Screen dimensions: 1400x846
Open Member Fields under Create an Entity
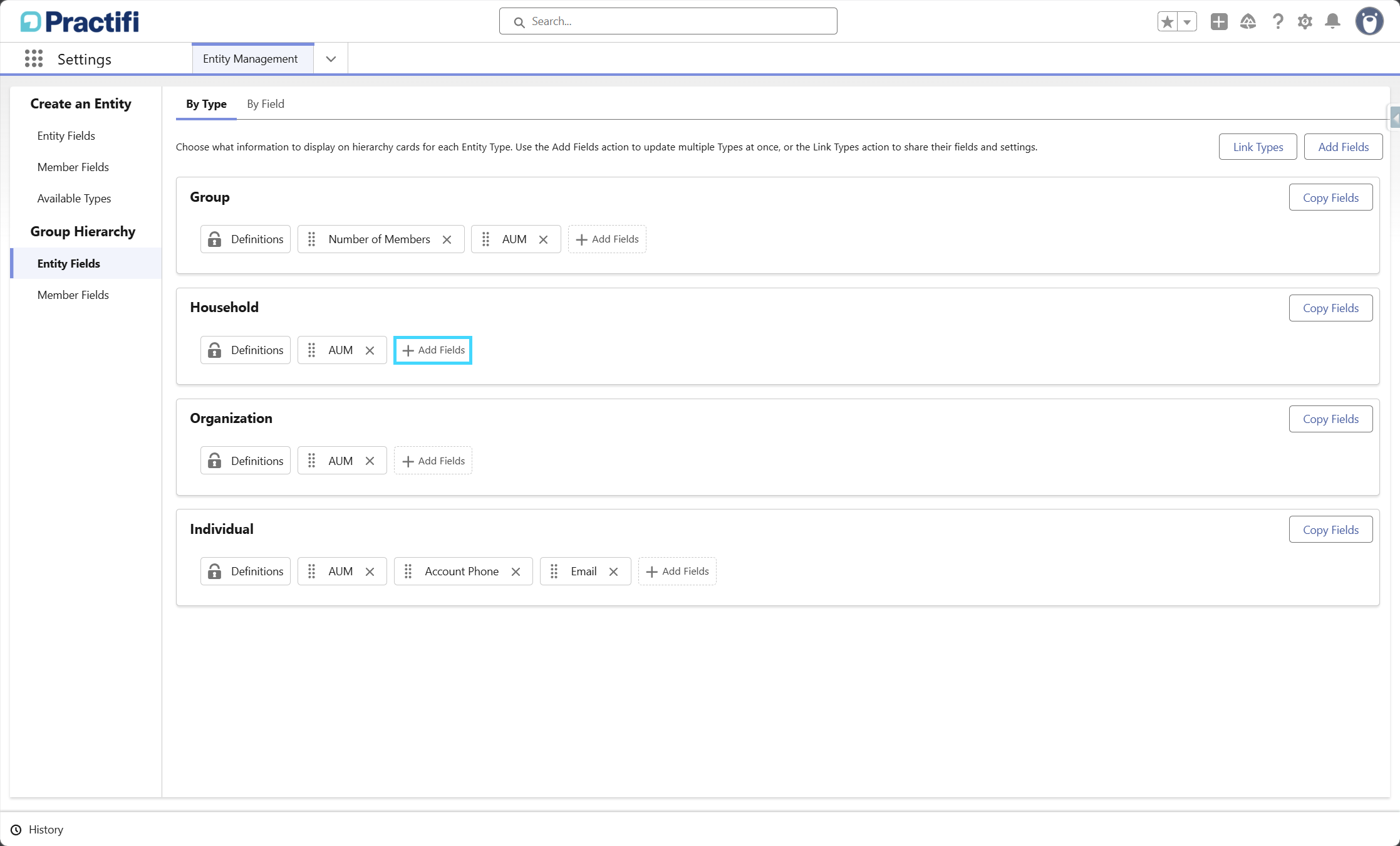click(x=73, y=167)
